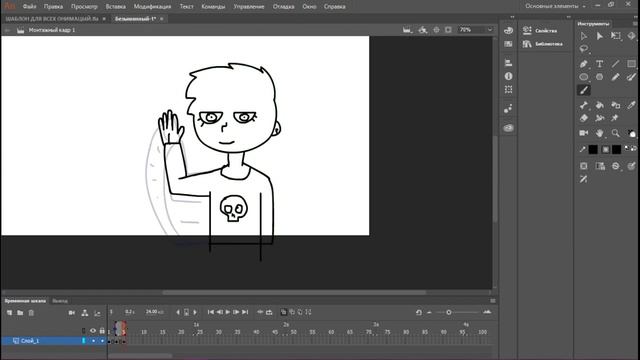The image size is (640, 360).
Task: Open Основные элементы workspace dropdown
Action: 556,6
